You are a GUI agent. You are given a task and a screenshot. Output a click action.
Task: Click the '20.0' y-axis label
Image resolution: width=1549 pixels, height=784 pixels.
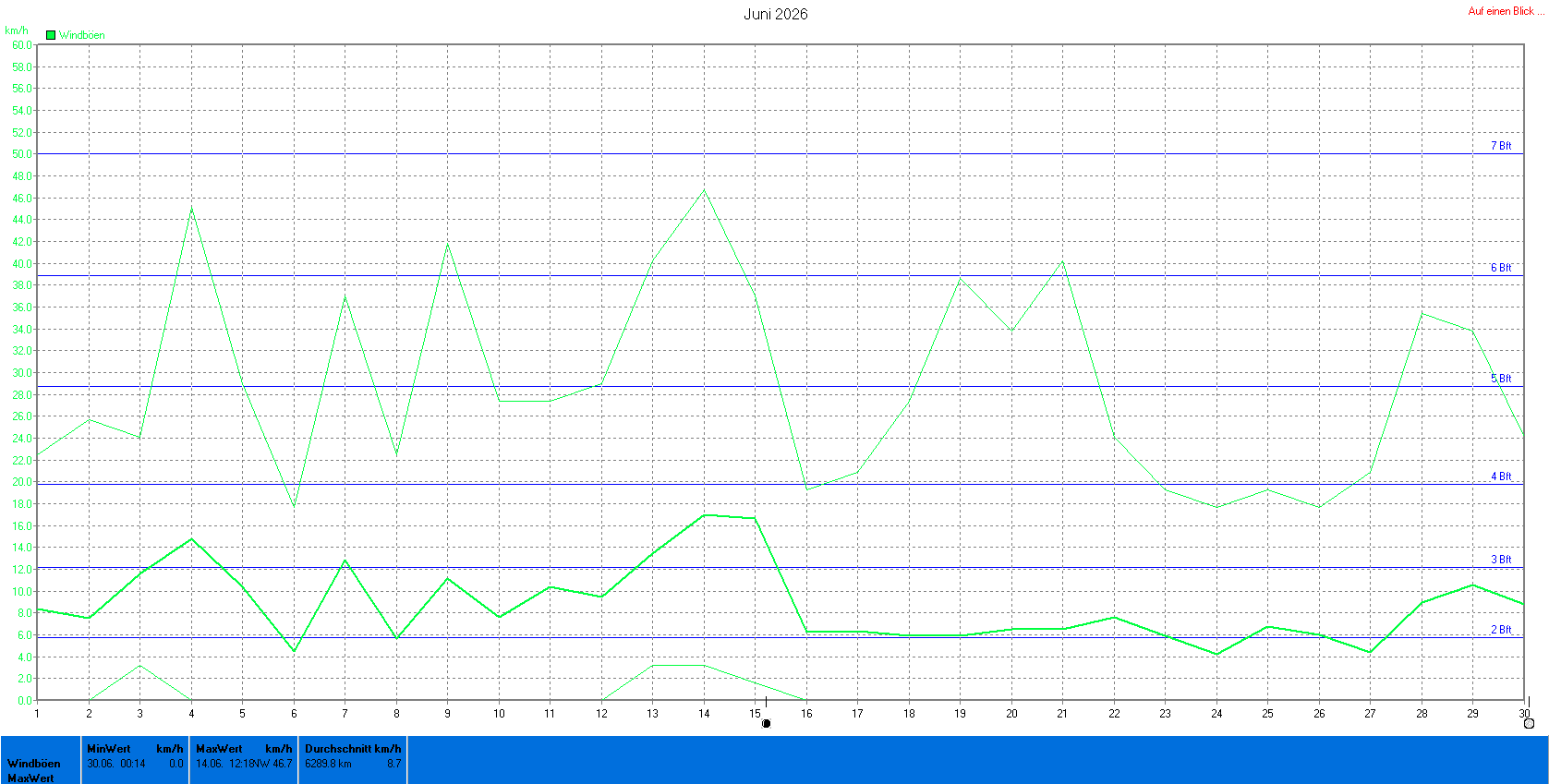click(21, 482)
